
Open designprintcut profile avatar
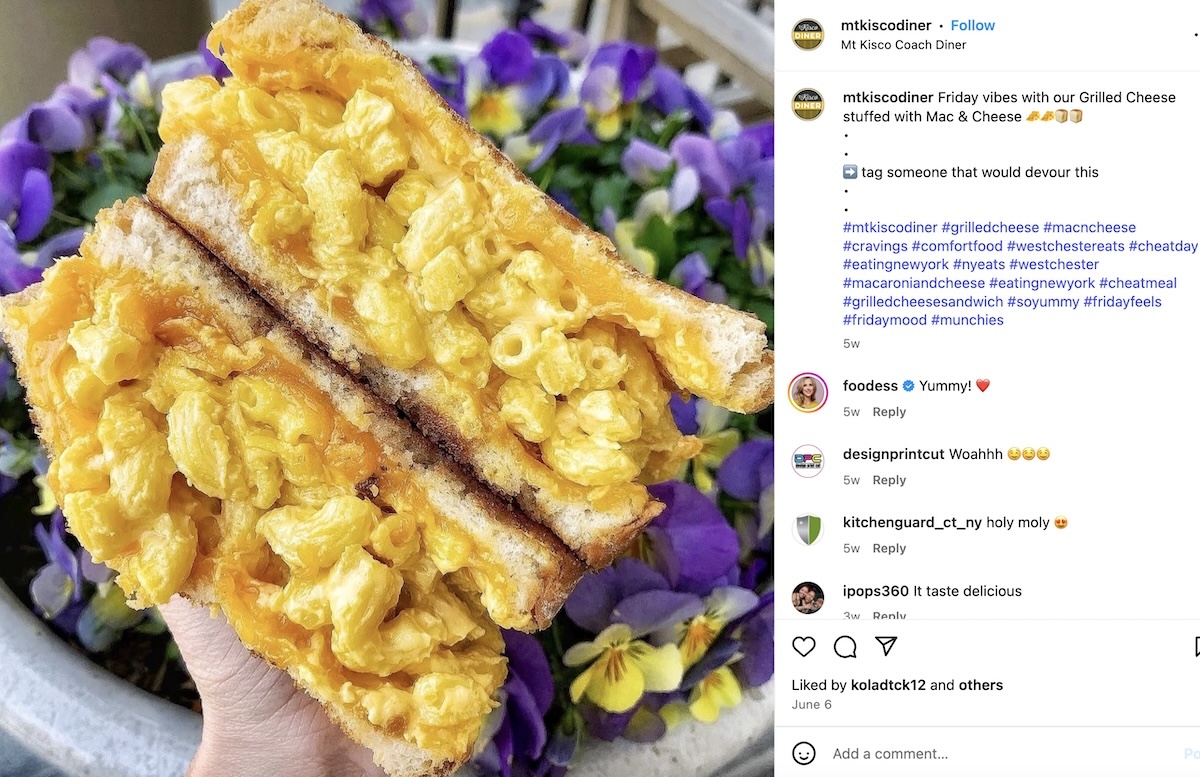[808, 461]
